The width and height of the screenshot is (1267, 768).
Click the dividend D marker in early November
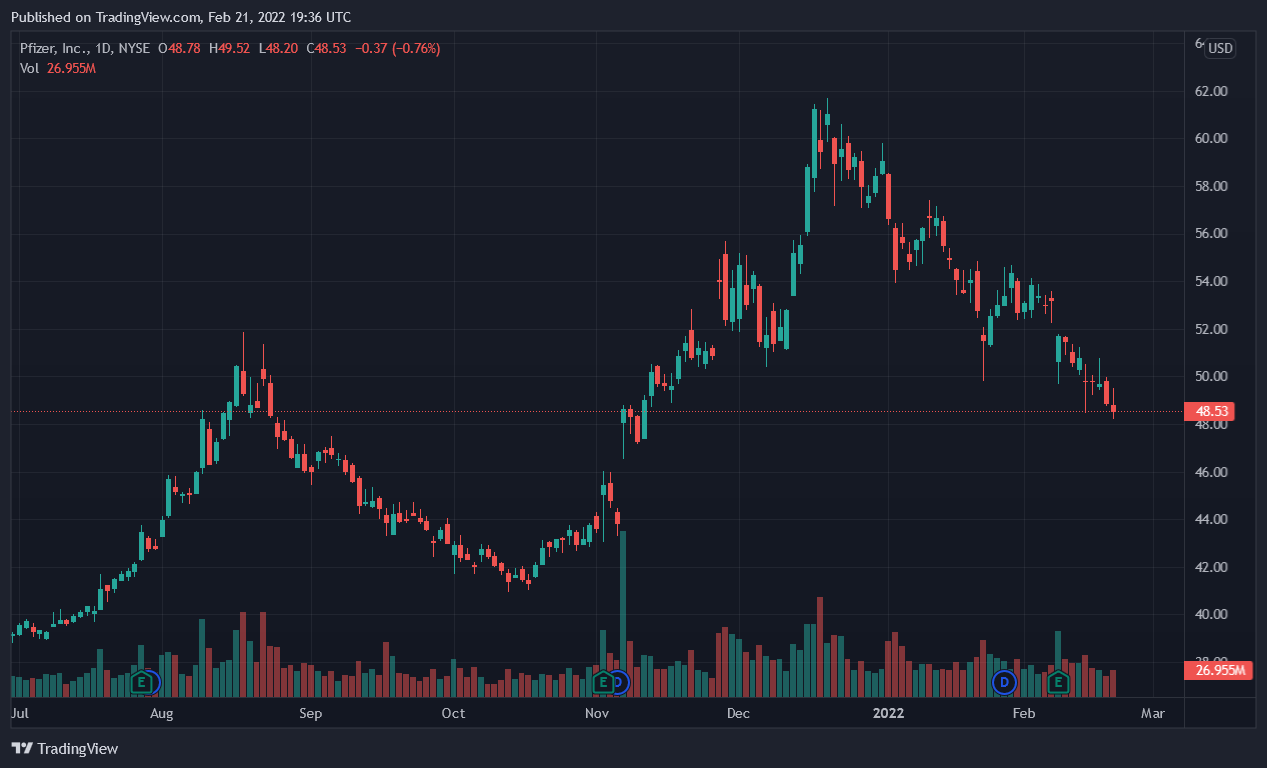pos(619,682)
